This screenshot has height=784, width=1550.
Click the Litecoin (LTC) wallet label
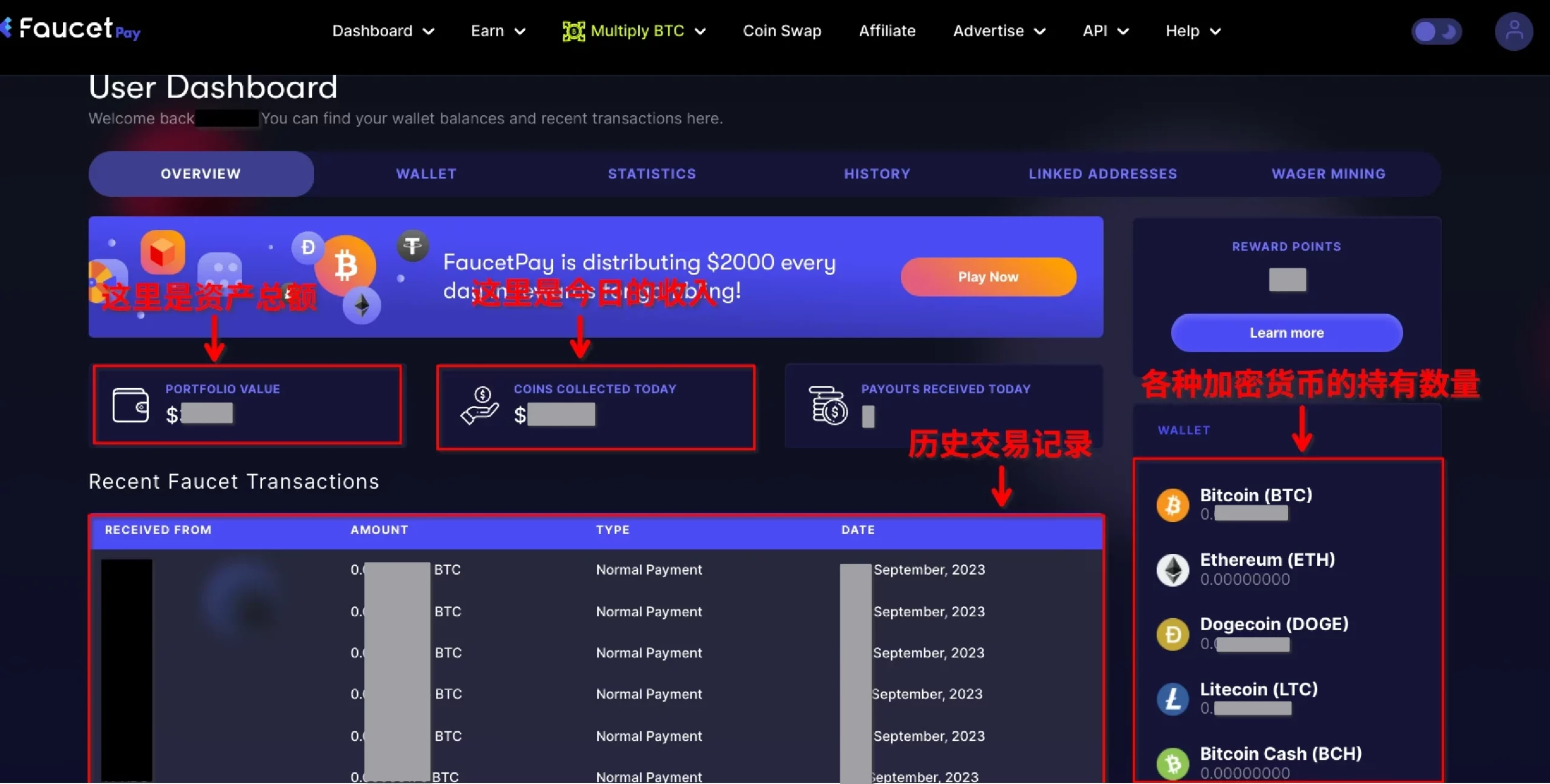(1259, 689)
